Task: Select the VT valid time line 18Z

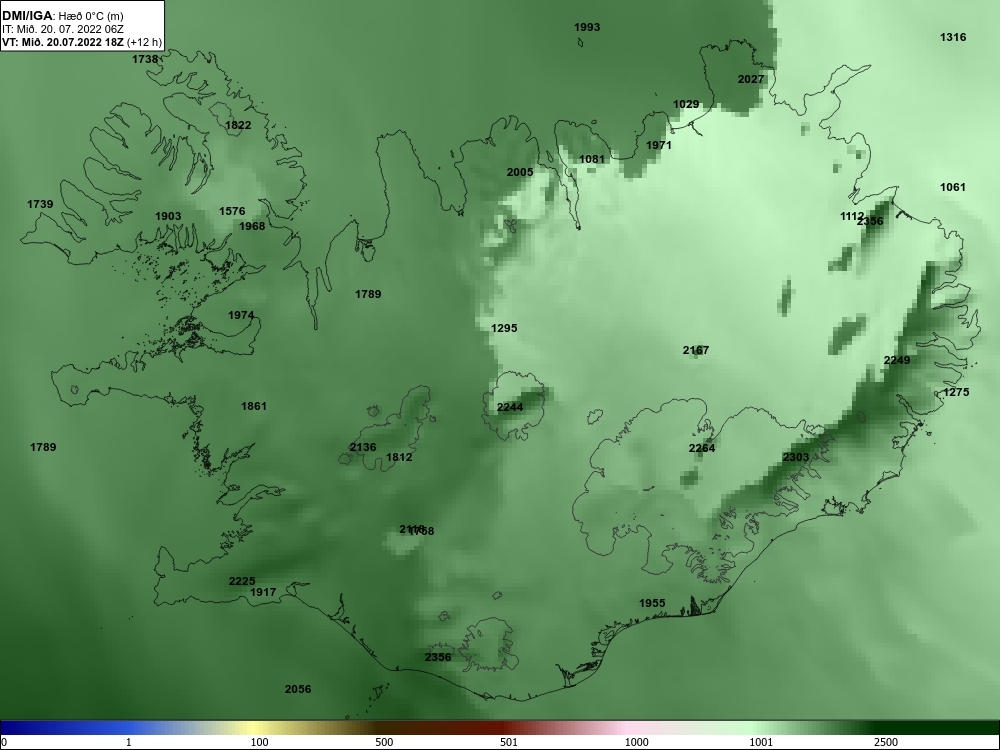Action: click(82, 42)
